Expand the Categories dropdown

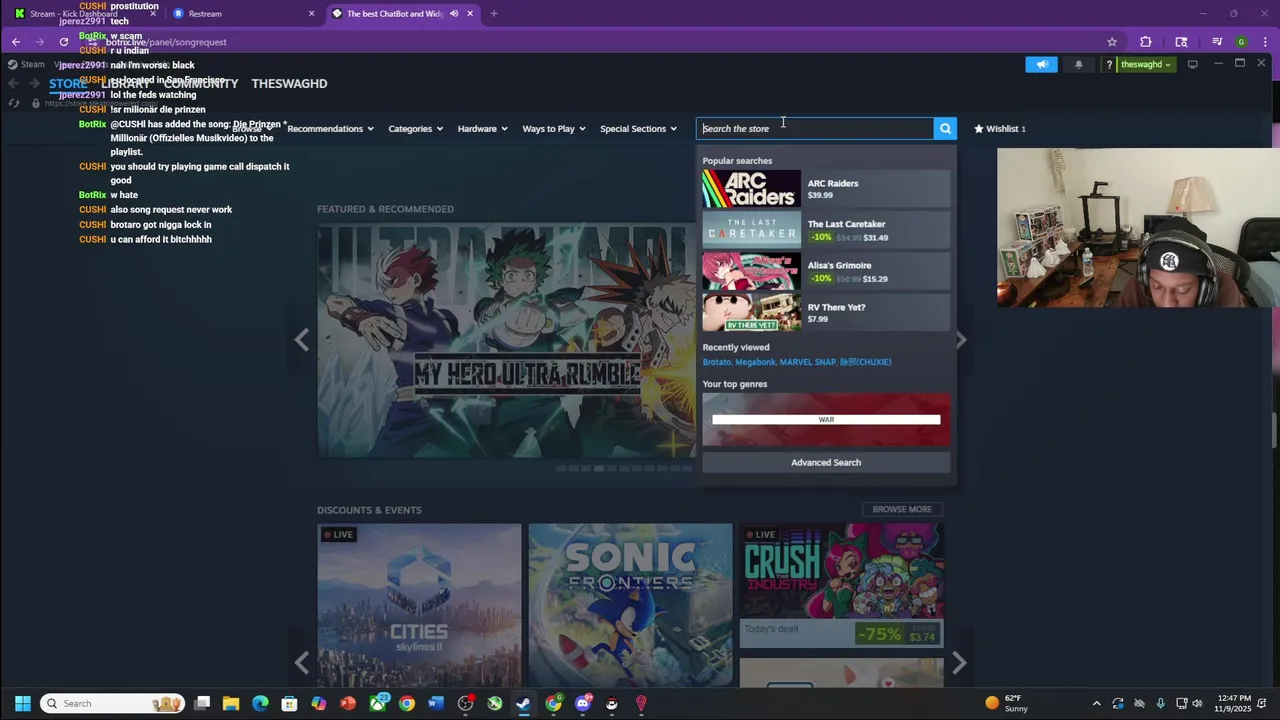415,128
